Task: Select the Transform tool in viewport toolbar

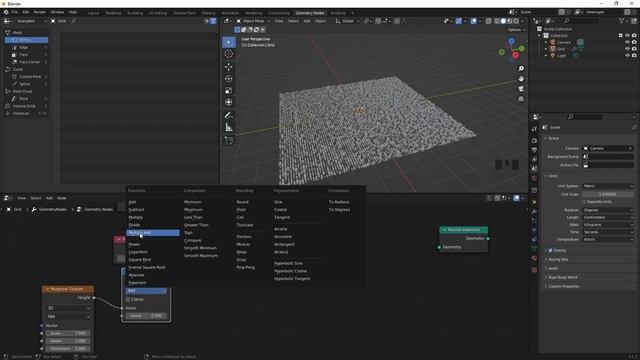Action: point(229,102)
